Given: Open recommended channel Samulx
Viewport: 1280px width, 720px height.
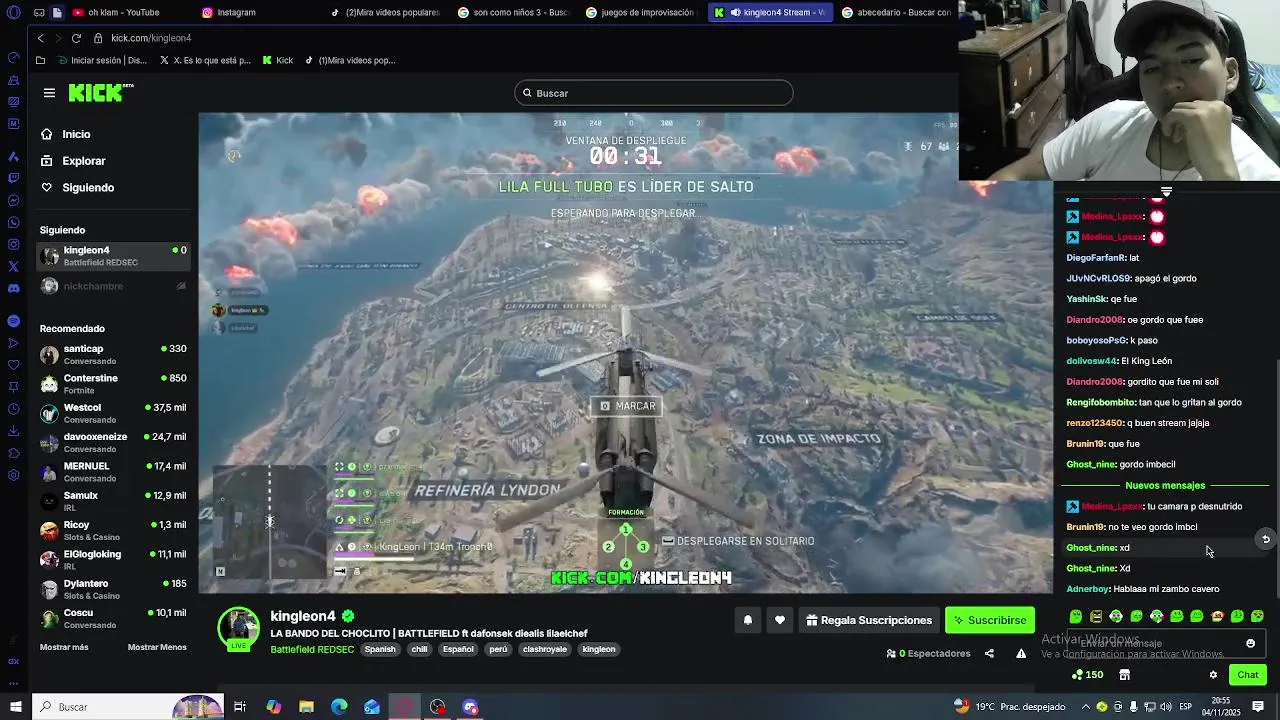Looking at the screenshot, I should click(x=112, y=501).
